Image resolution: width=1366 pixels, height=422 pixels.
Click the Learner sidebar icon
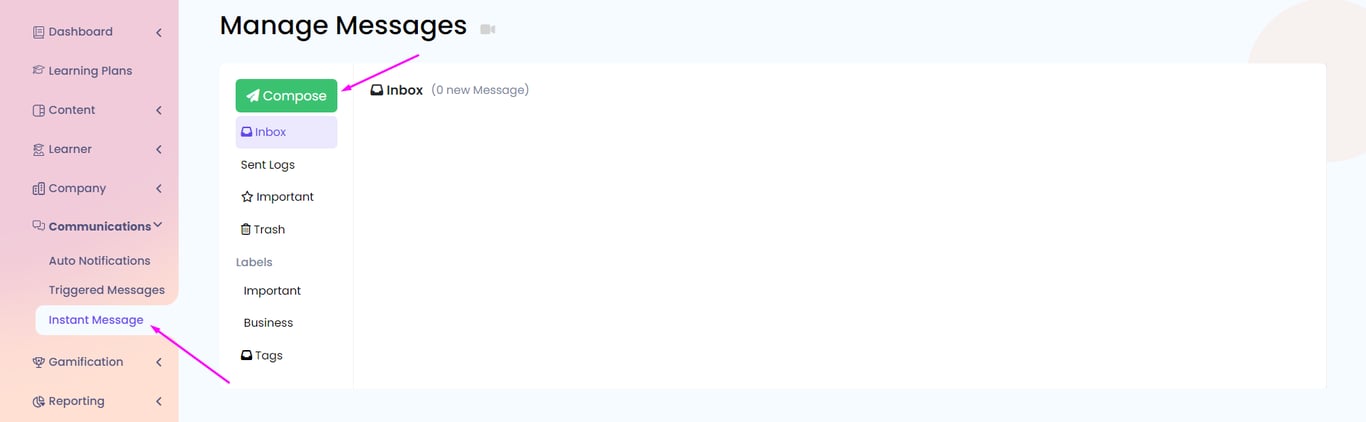39,149
